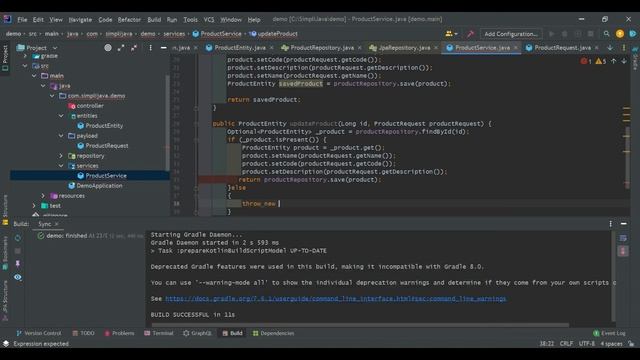Select DemoApplication in project tree

click(x=99, y=186)
